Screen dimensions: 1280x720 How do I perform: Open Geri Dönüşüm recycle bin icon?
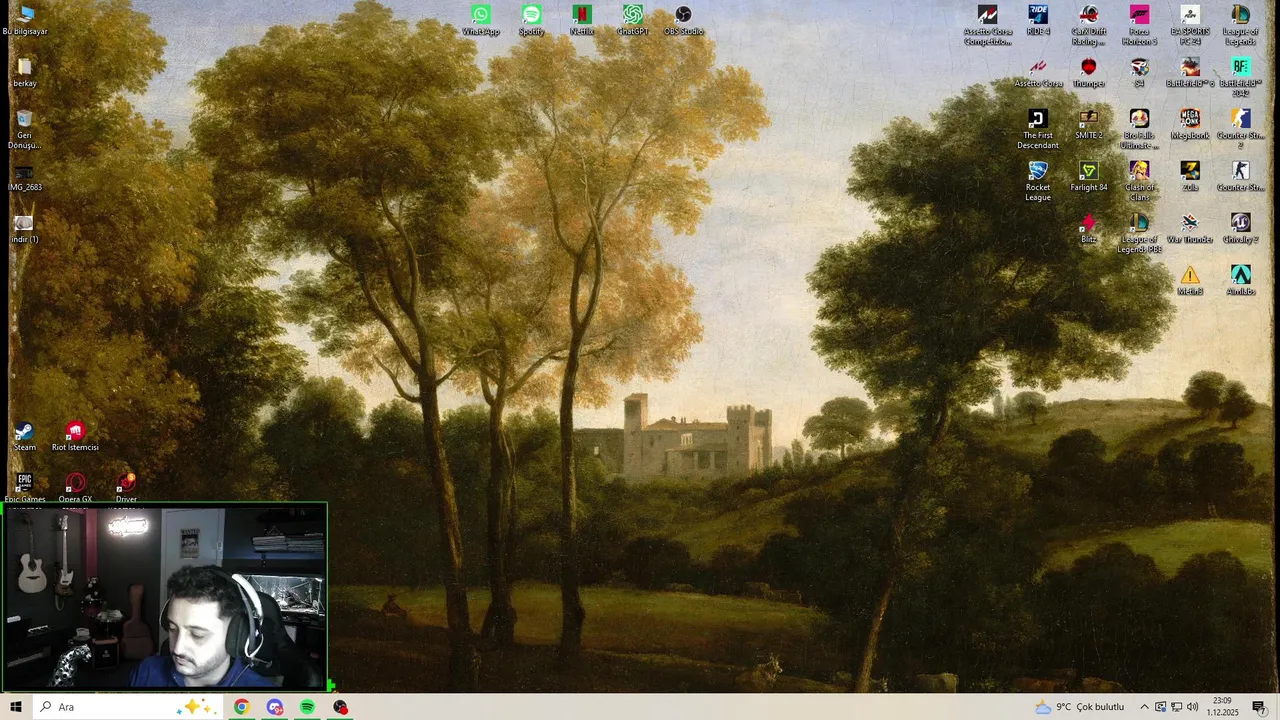click(24, 129)
